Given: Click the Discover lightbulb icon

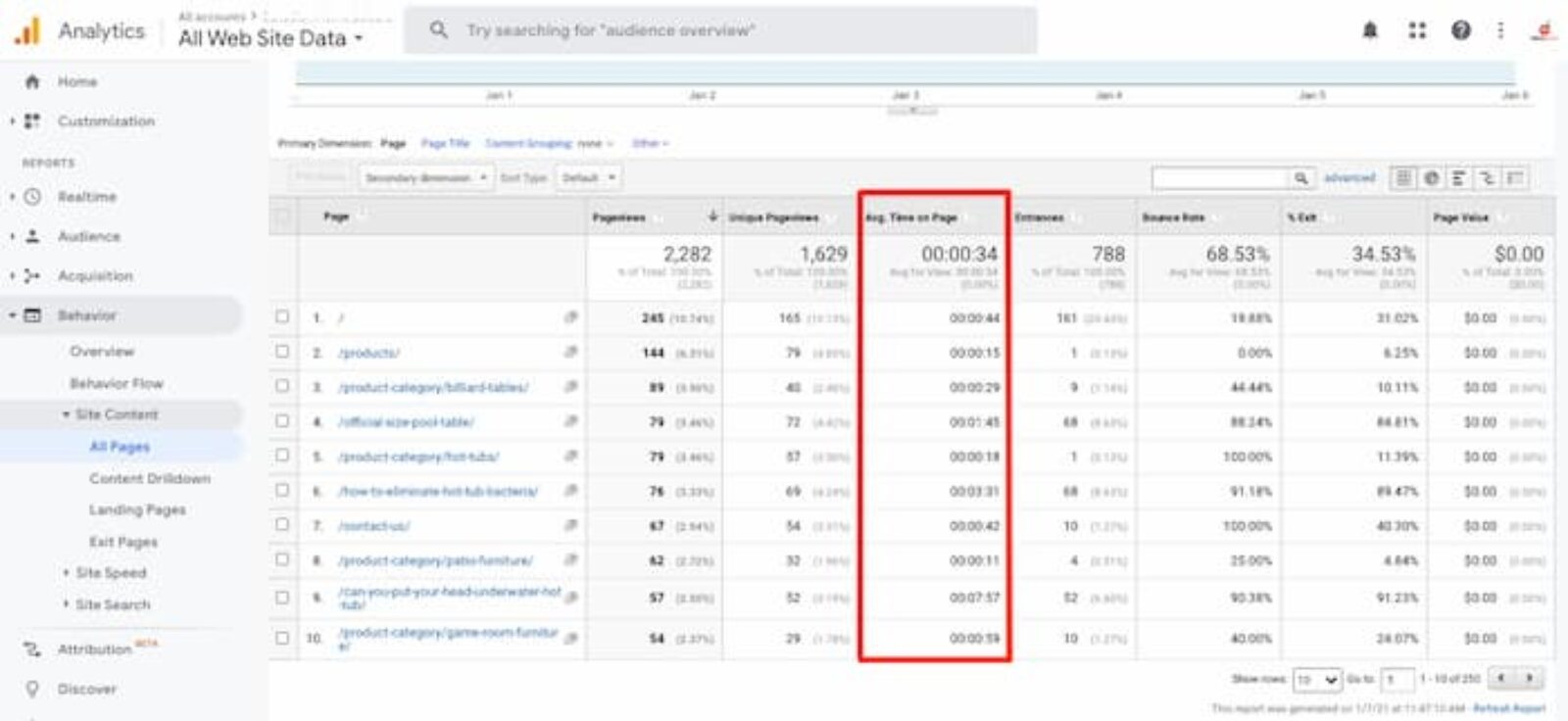Looking at the screenshot, I should (x=32, y=689).
